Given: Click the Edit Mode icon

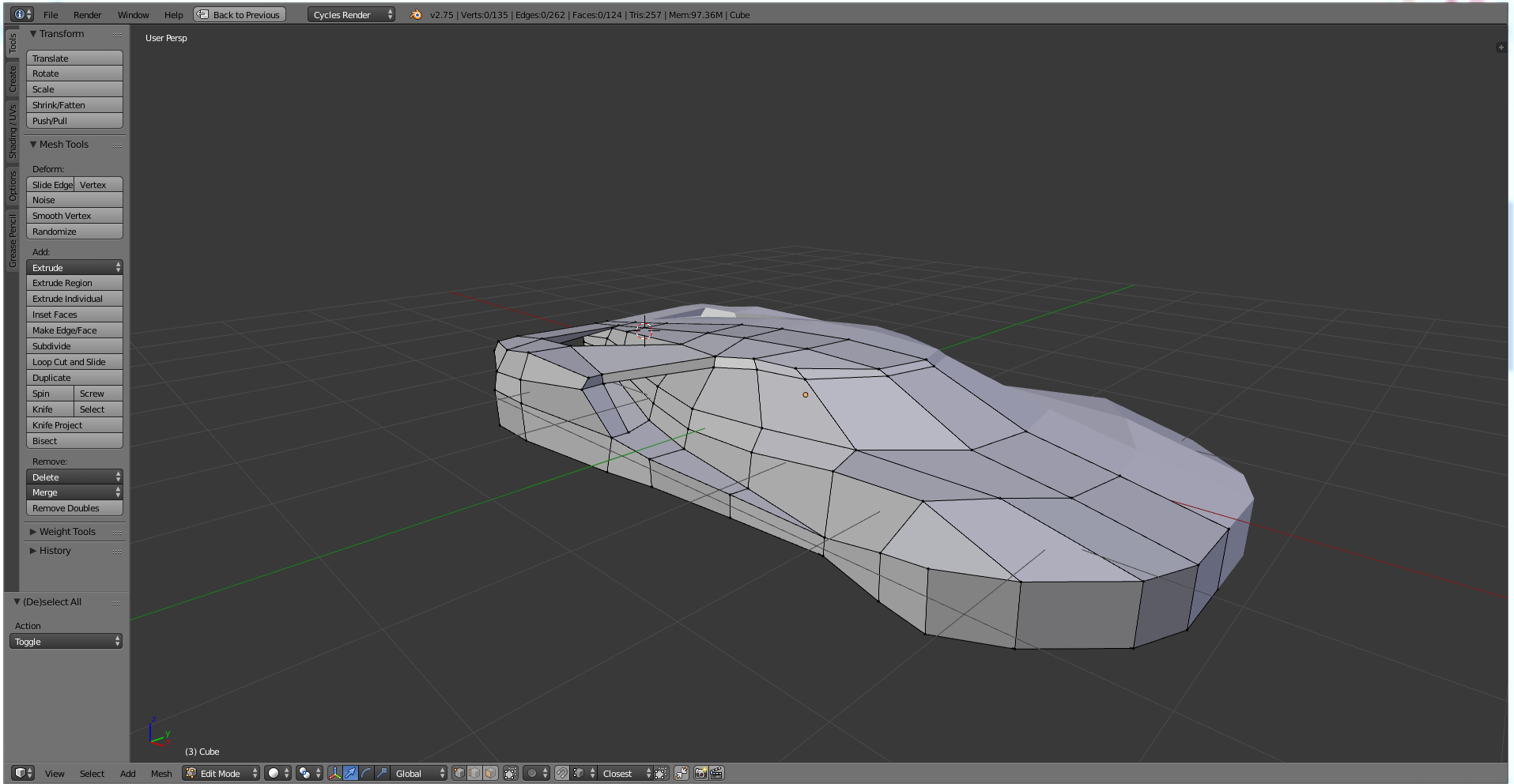Looking at the screenshot, I should coord(191,773).
